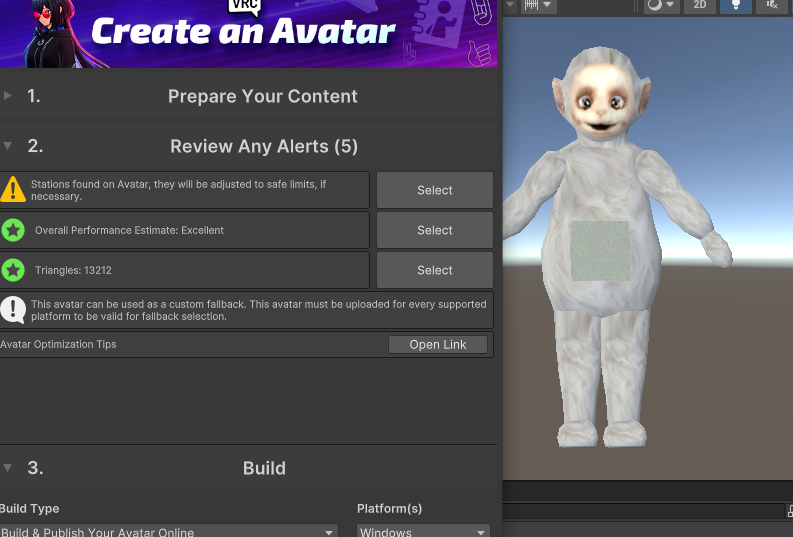This screenshot has width=793, height=537.
Task: Click the white exclamation speech bubble icon
Action: (13, 309)
